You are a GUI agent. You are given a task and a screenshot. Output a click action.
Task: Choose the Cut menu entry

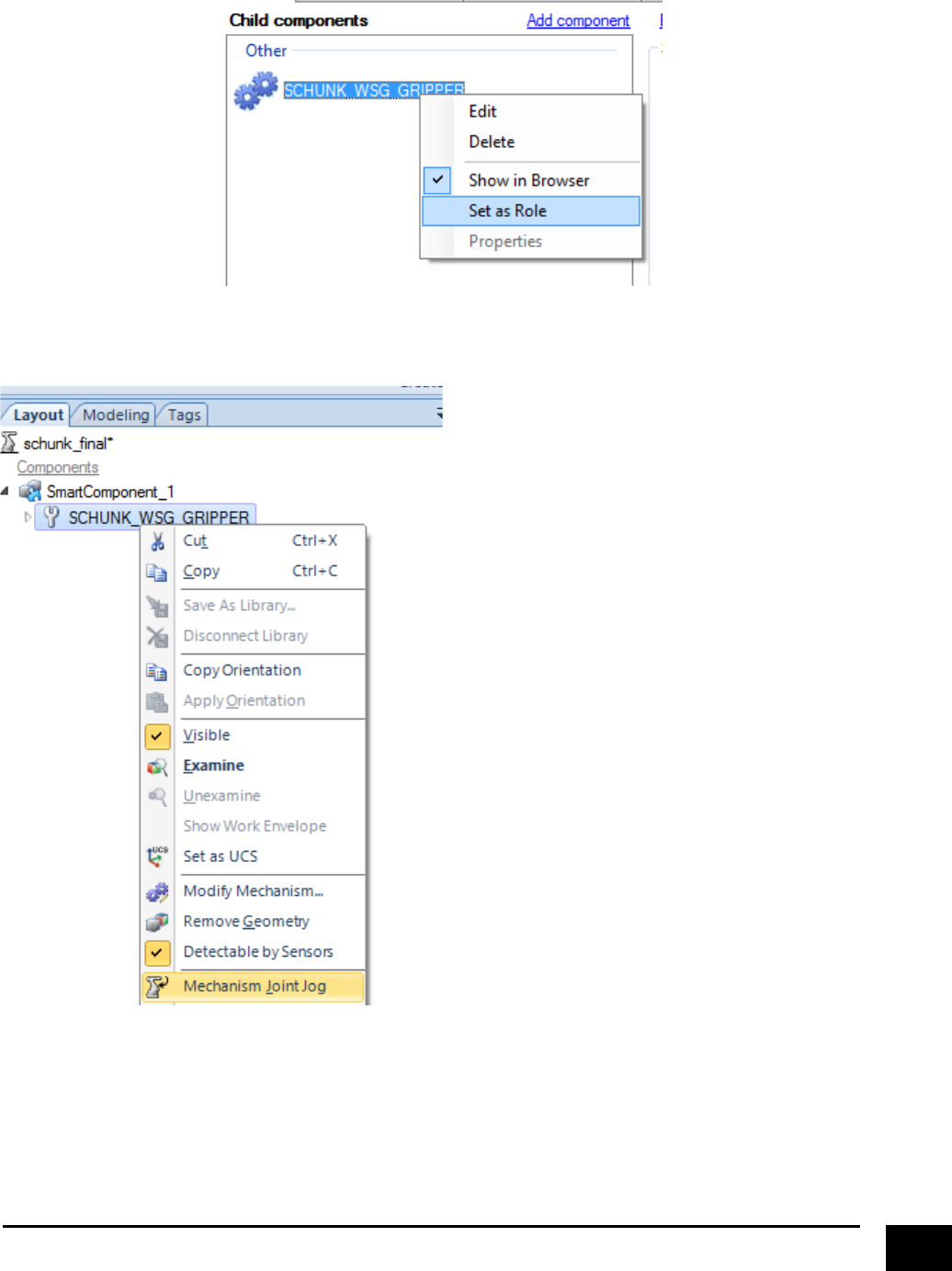click(x=254, y=541)
